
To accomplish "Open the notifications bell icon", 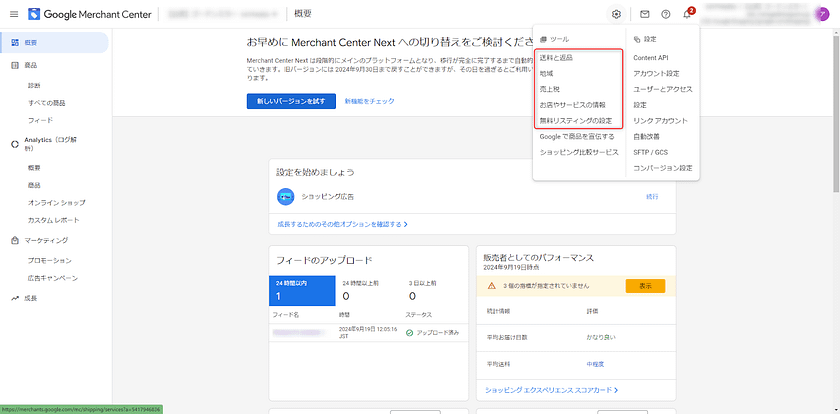I will tap(687, 14).
